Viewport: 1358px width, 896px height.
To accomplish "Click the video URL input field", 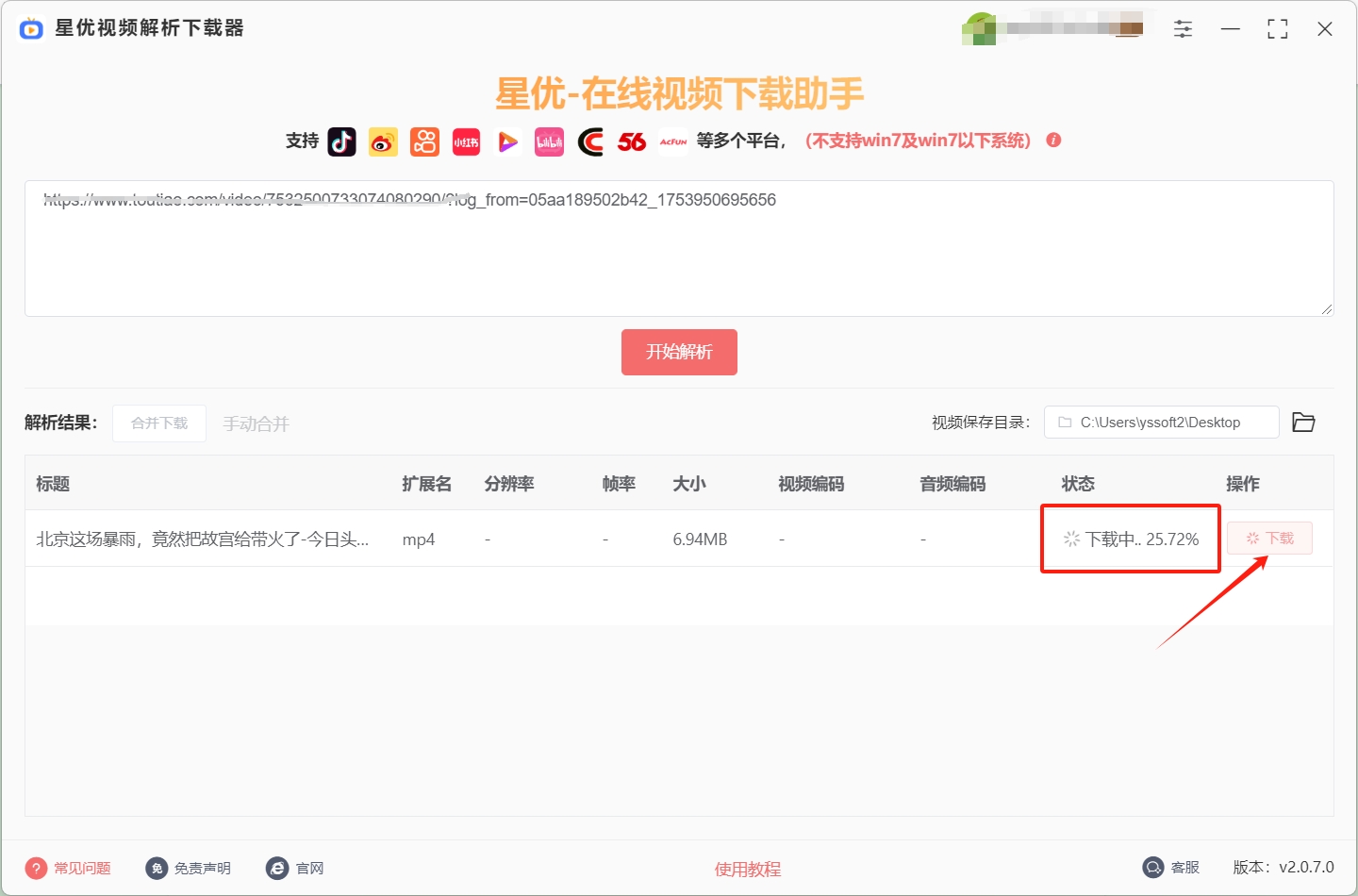I will tap(678, 249).
